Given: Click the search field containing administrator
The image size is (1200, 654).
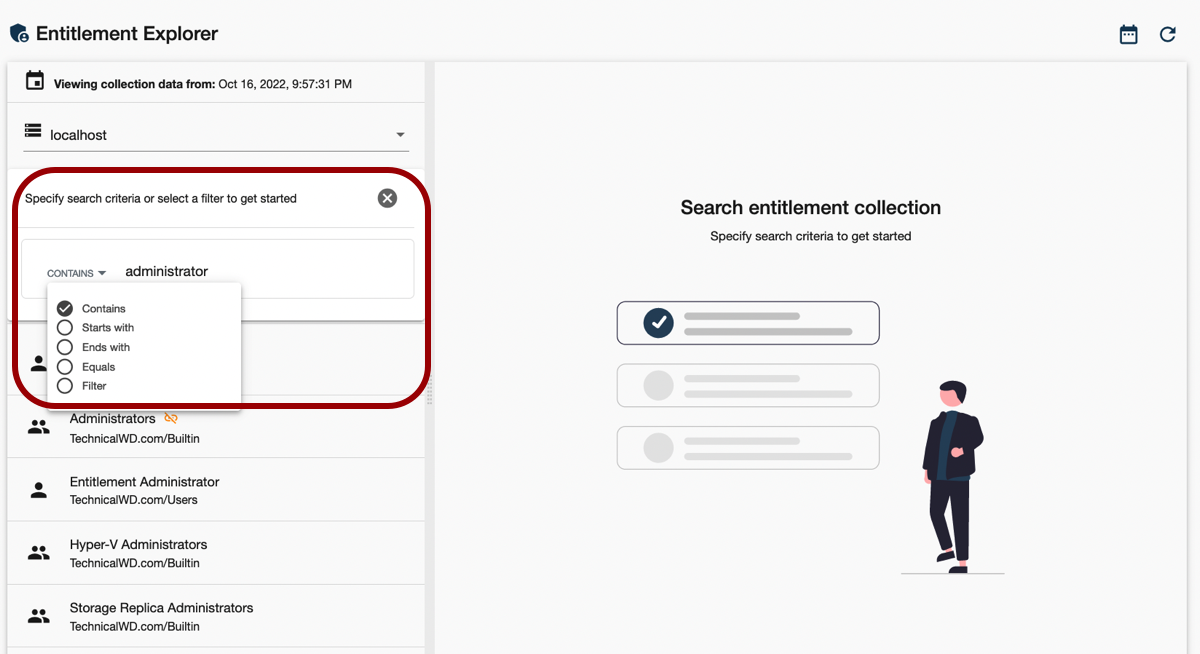Looking at the screenshot, I should coord(260,271).
